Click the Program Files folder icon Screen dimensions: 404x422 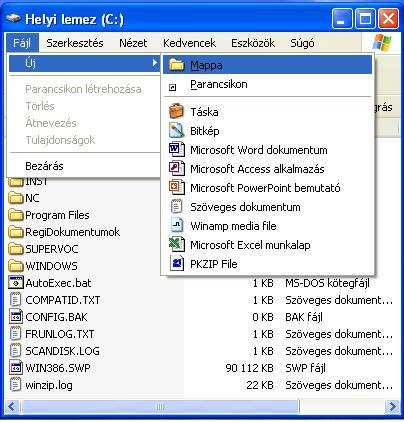15,215
